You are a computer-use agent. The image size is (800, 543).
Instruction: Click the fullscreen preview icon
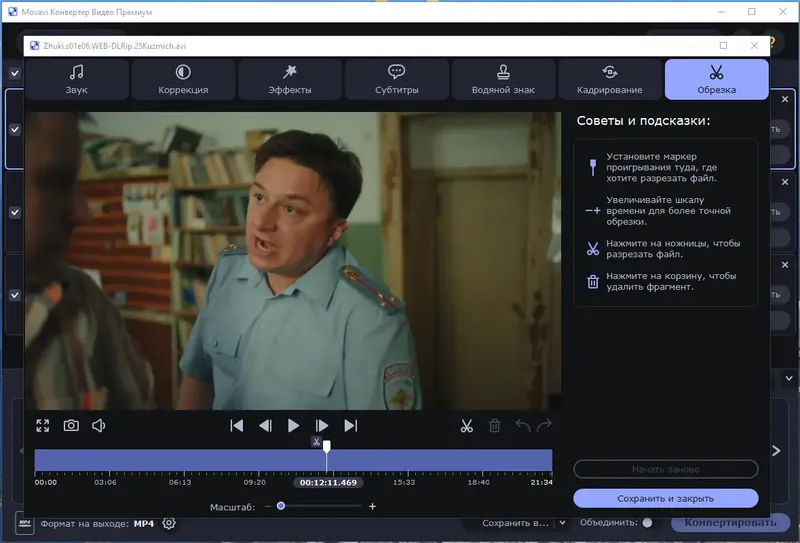pyautogui.click(x=43, y=426)
